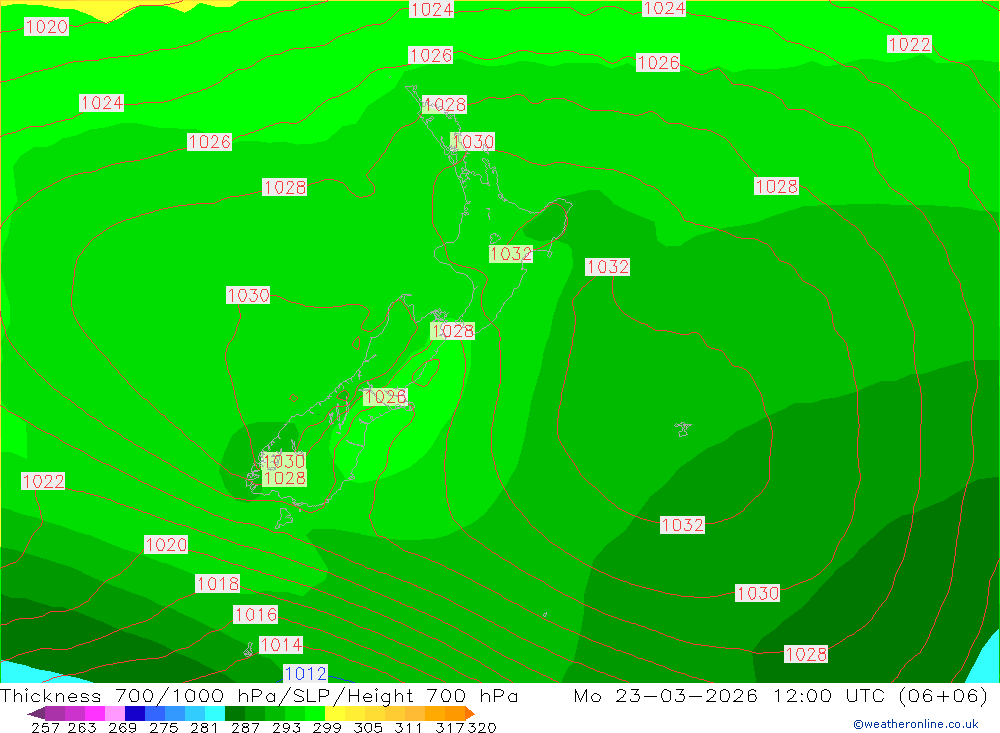Click the forecast date 'Mo 23-03-2026 12:00 UTC'
Viewport: 1000px width, 733px height.
[x=732, y=695]
